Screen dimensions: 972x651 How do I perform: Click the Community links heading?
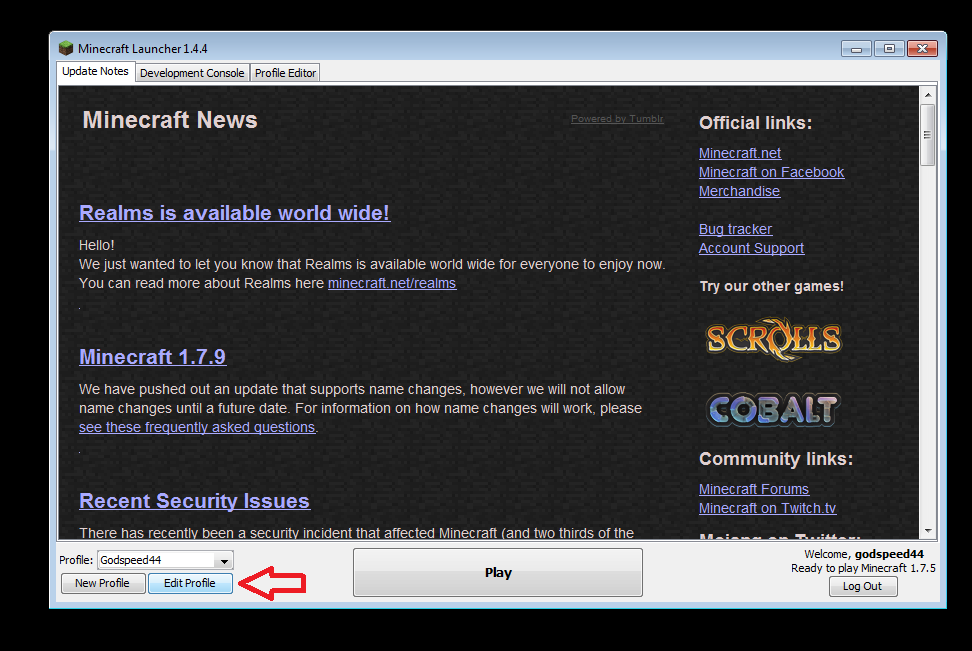(x=776, y=459)
